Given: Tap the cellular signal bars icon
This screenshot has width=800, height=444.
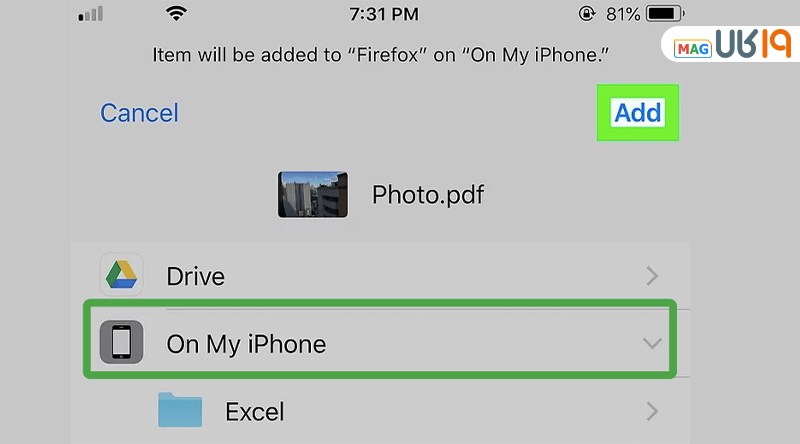Looking at the screenshot, I should (91, 15).
